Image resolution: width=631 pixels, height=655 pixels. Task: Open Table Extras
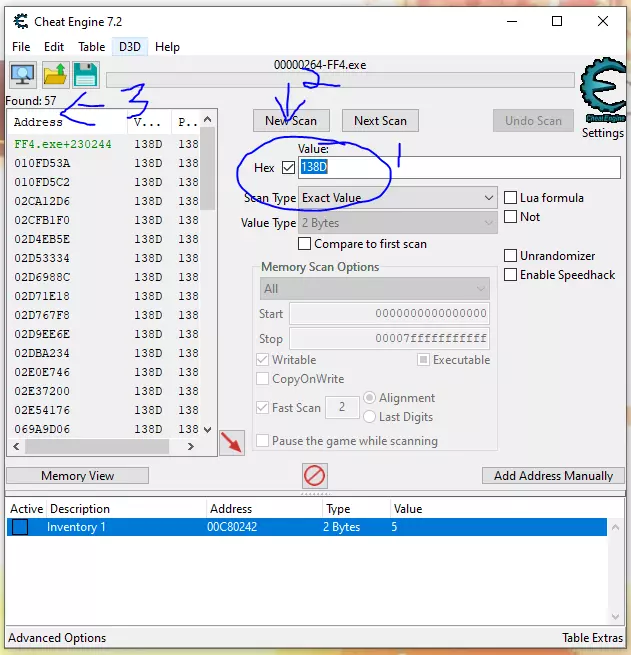(x=593, y=638)
